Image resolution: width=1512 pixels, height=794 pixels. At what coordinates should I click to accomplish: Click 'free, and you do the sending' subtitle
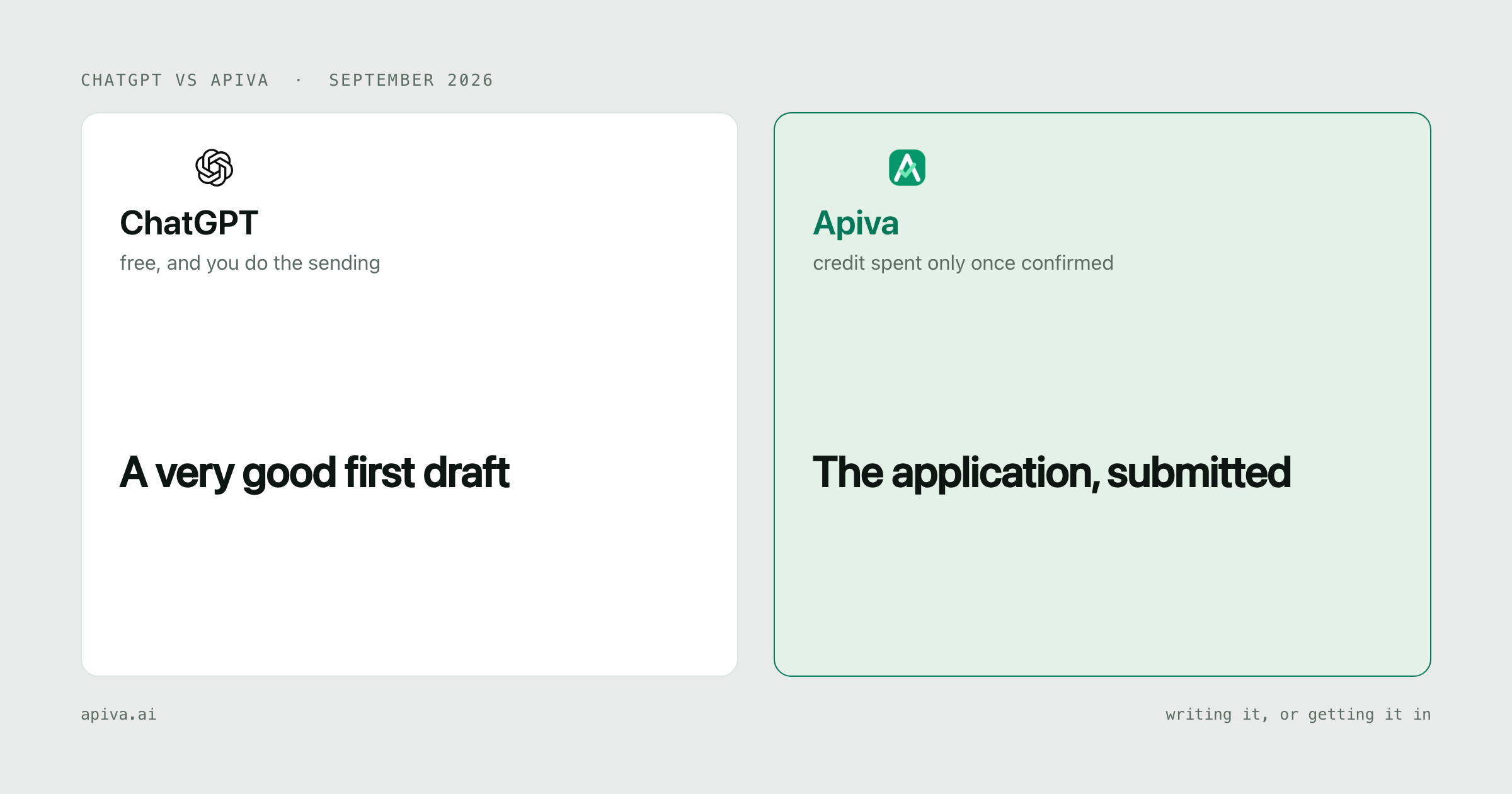250,263
